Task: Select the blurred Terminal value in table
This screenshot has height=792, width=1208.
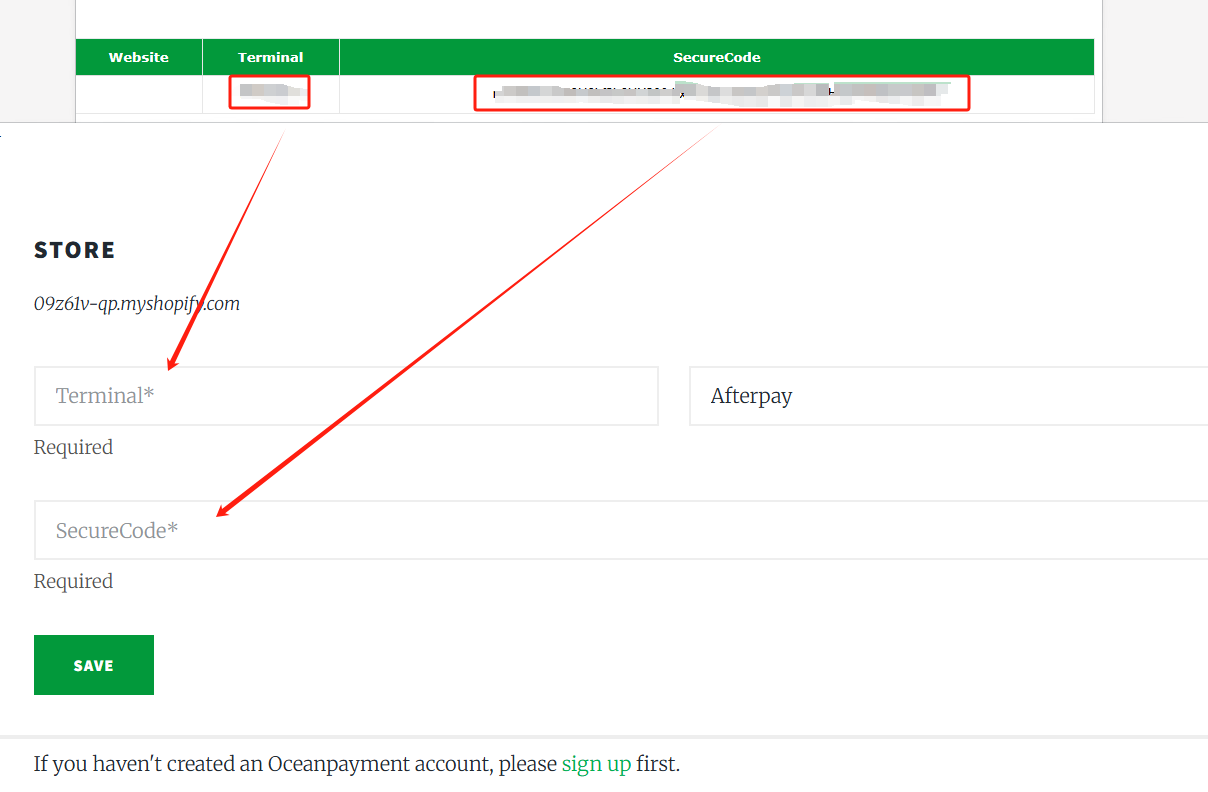Action: pos(269,92)
